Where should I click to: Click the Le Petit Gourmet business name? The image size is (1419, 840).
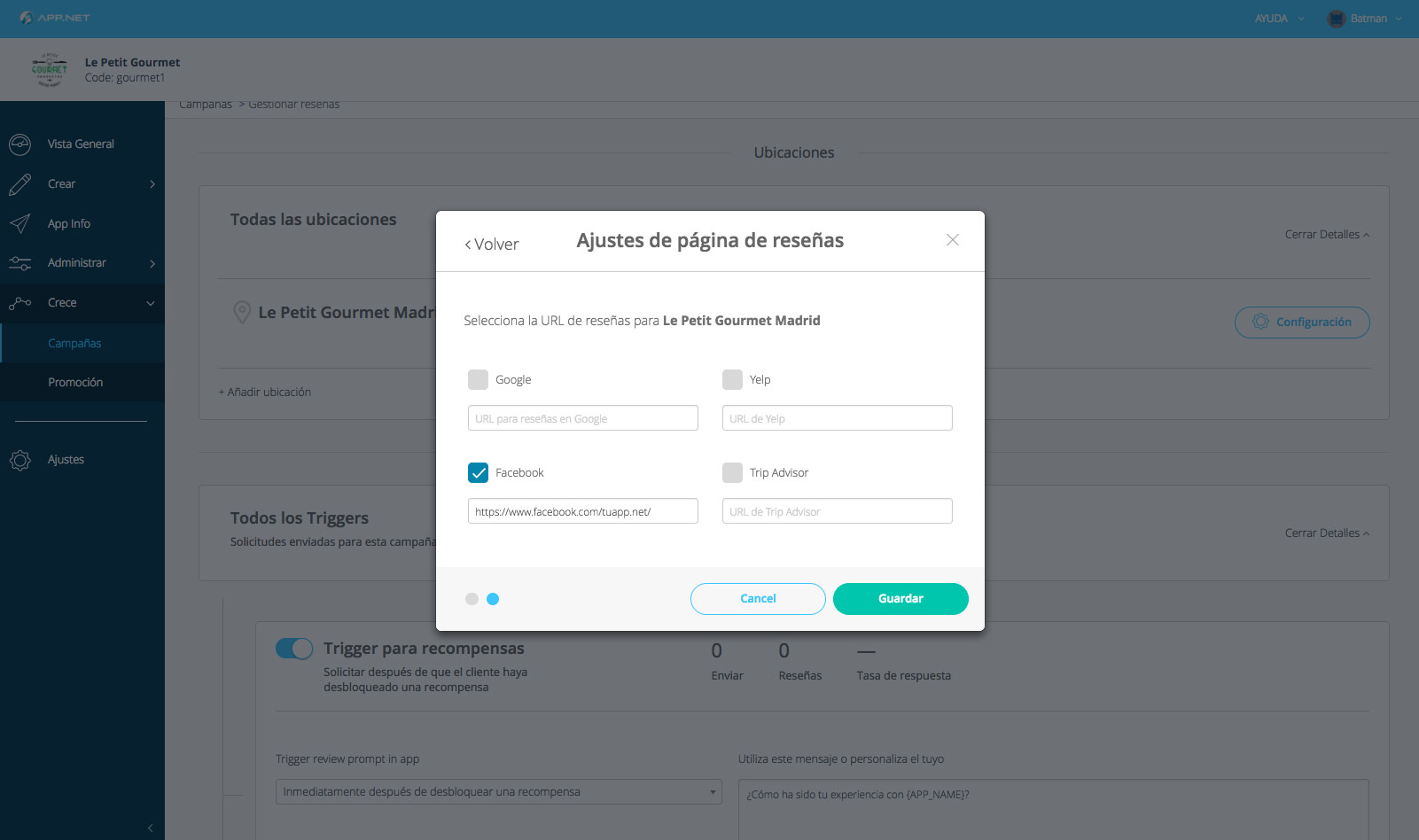[x=132, y=62]
